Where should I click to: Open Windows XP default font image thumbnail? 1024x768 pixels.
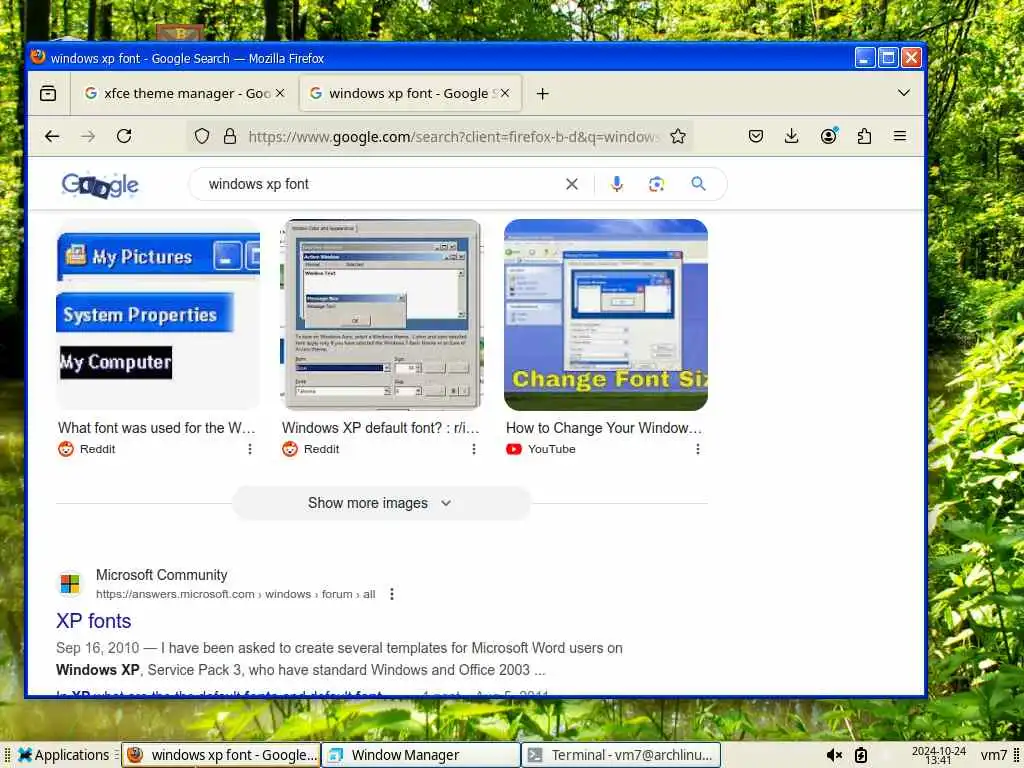[x=382, y=315]
